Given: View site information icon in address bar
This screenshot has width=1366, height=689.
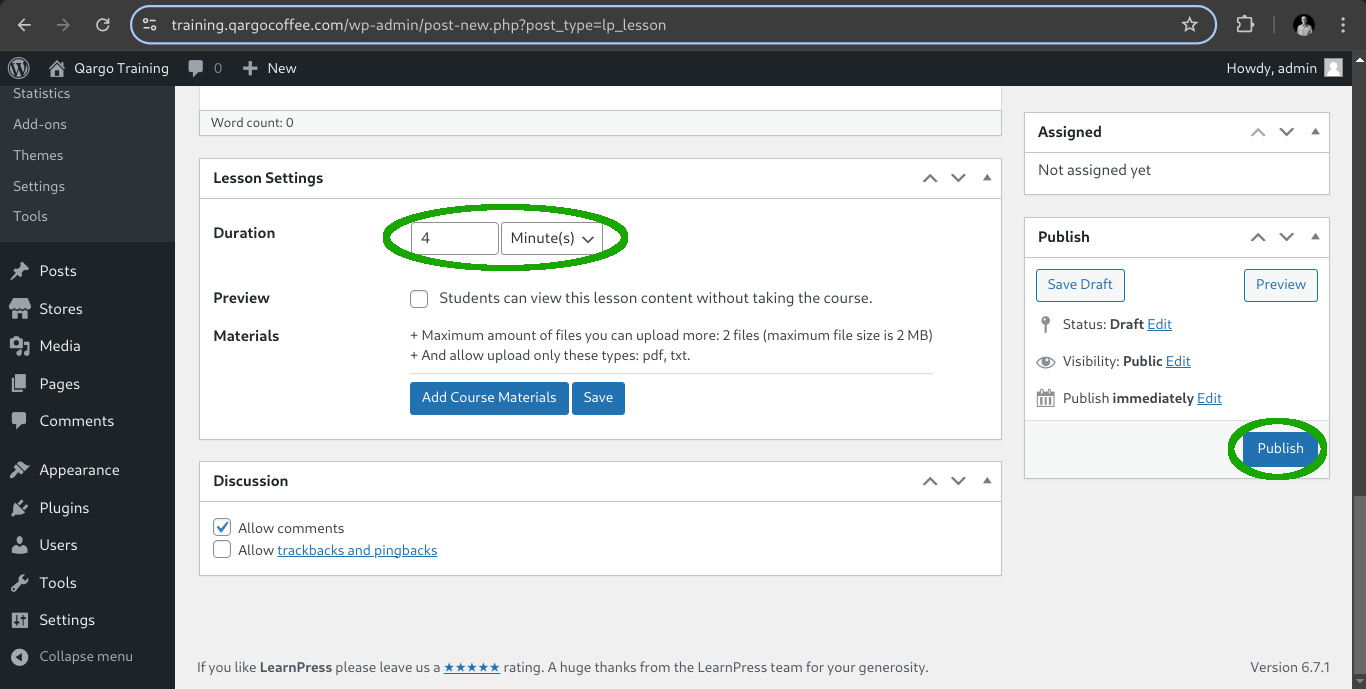Looking at the screenshot, I should click(150, 25).
